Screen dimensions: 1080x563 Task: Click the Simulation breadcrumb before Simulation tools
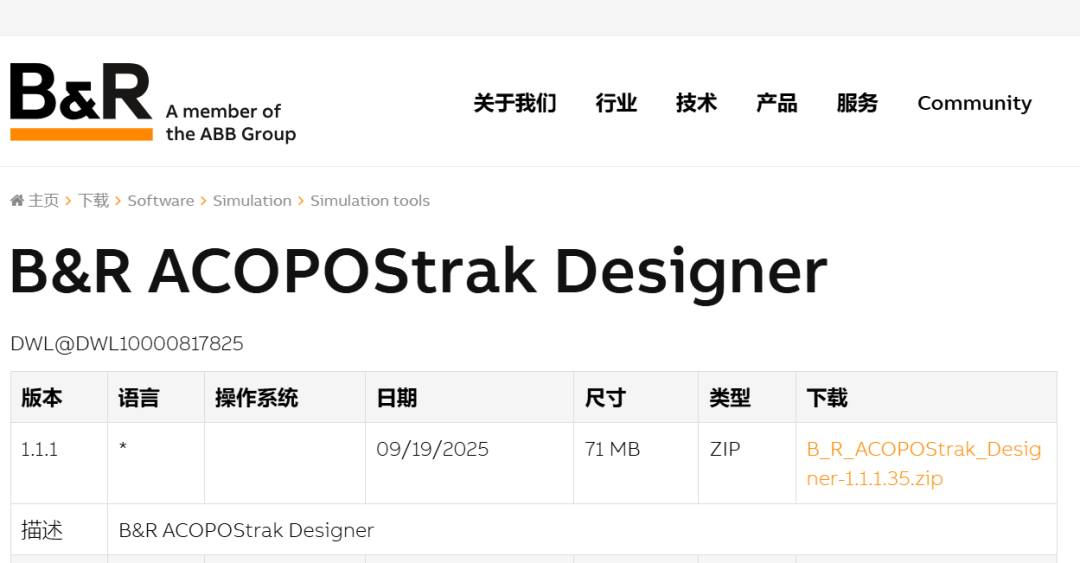point(252,201)
